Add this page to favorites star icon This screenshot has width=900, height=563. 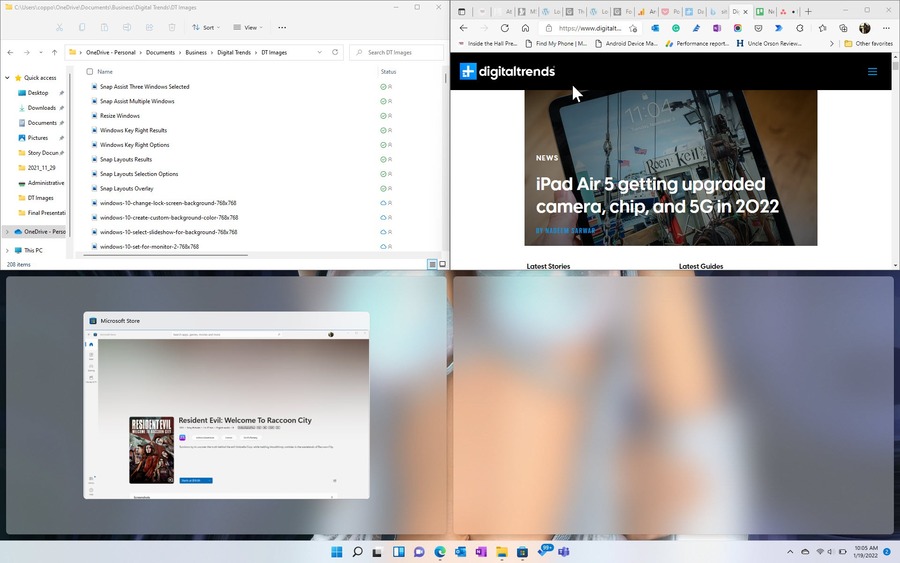[633, 28]
